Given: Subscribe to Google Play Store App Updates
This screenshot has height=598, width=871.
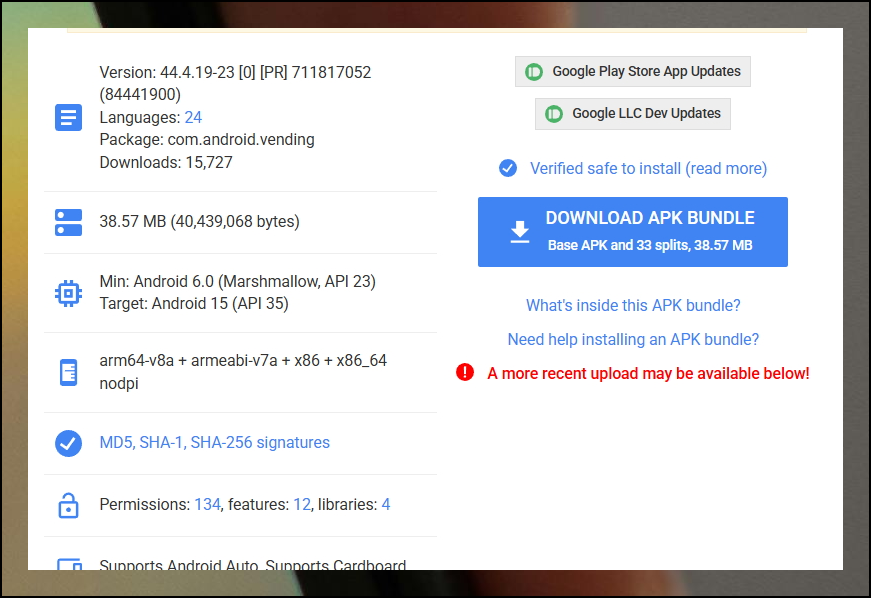Looking at the screenshot, I should [x=633, y=72].
